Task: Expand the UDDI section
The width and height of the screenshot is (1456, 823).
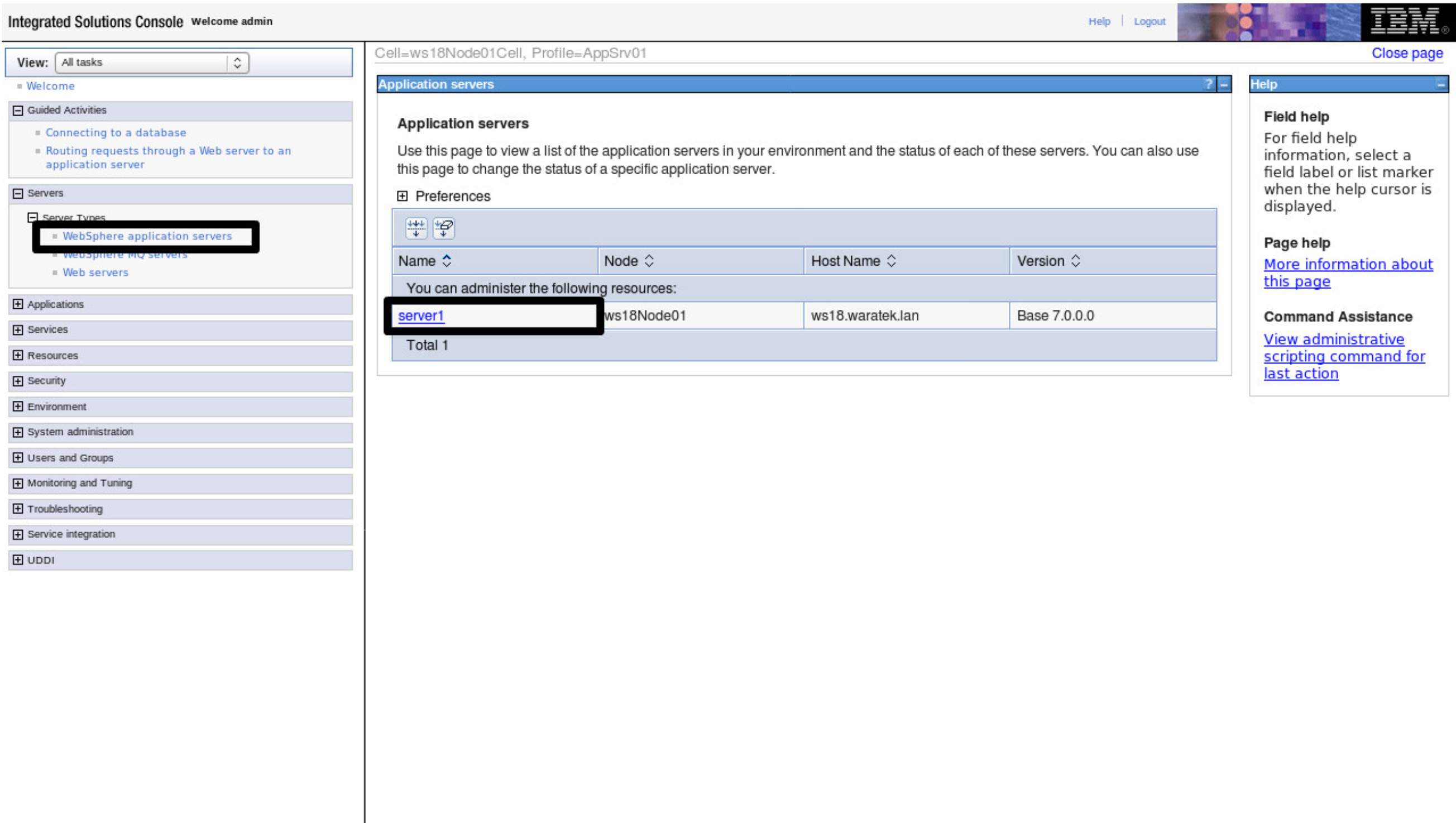Action: click(18, 560)
